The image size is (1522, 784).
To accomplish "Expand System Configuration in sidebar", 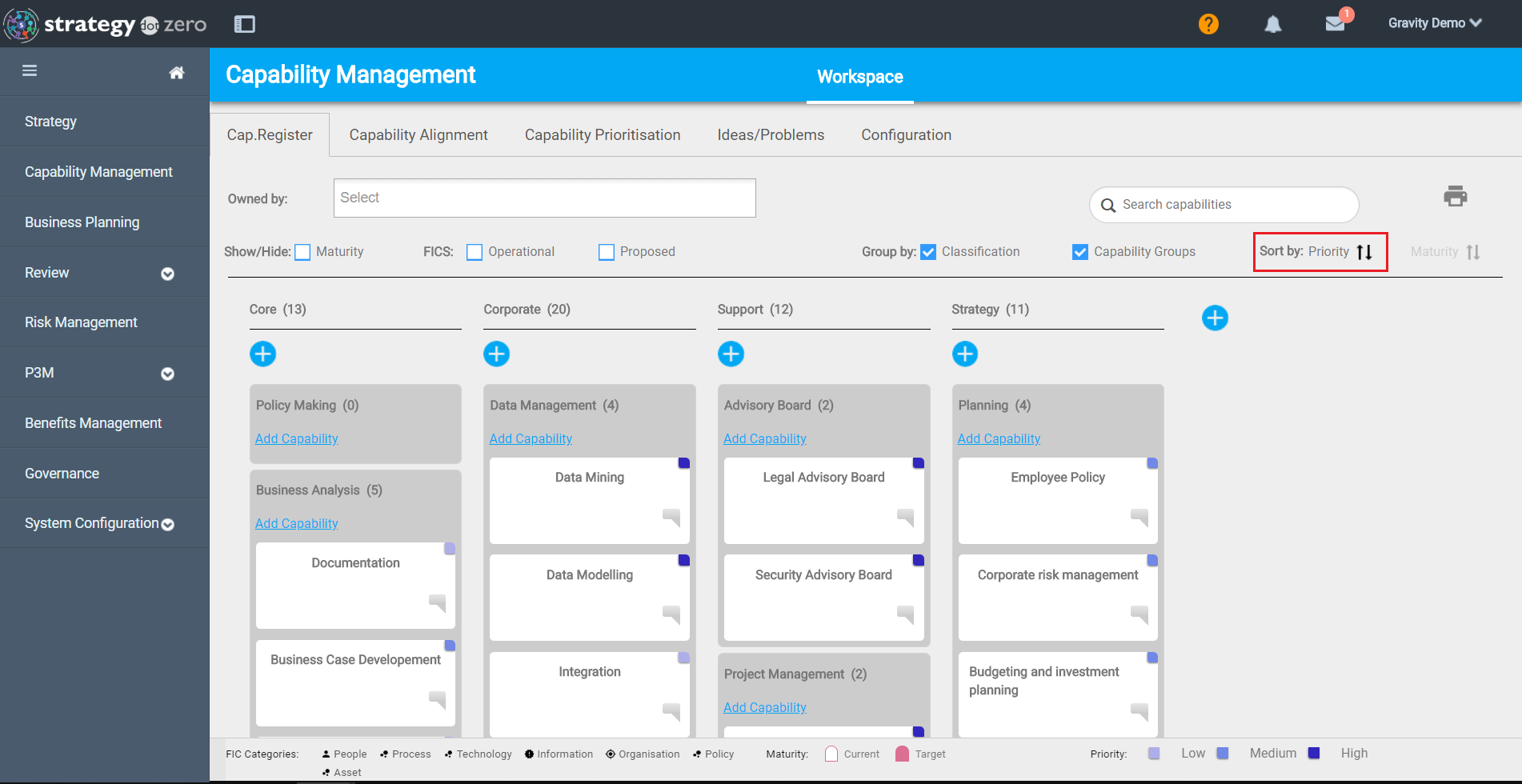I will [167, 525].
